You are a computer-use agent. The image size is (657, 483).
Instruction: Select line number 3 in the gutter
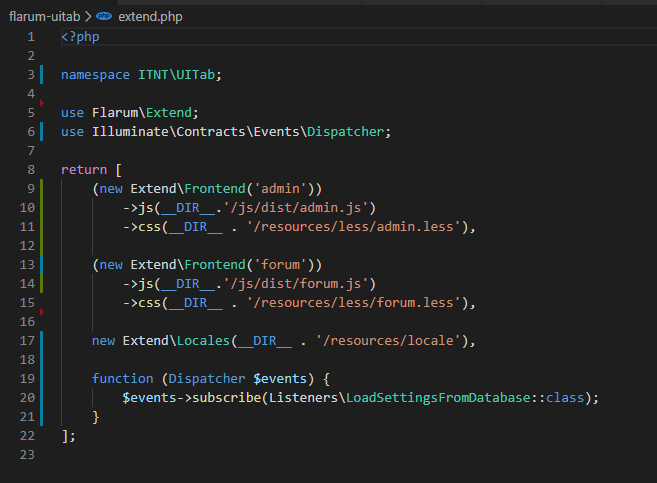(x=31, y=75)
